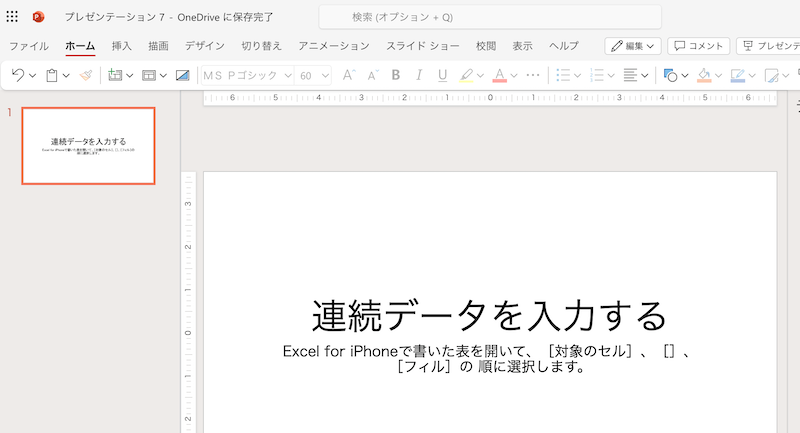Click slide title 連続データを入力する

tap(489, 315)
